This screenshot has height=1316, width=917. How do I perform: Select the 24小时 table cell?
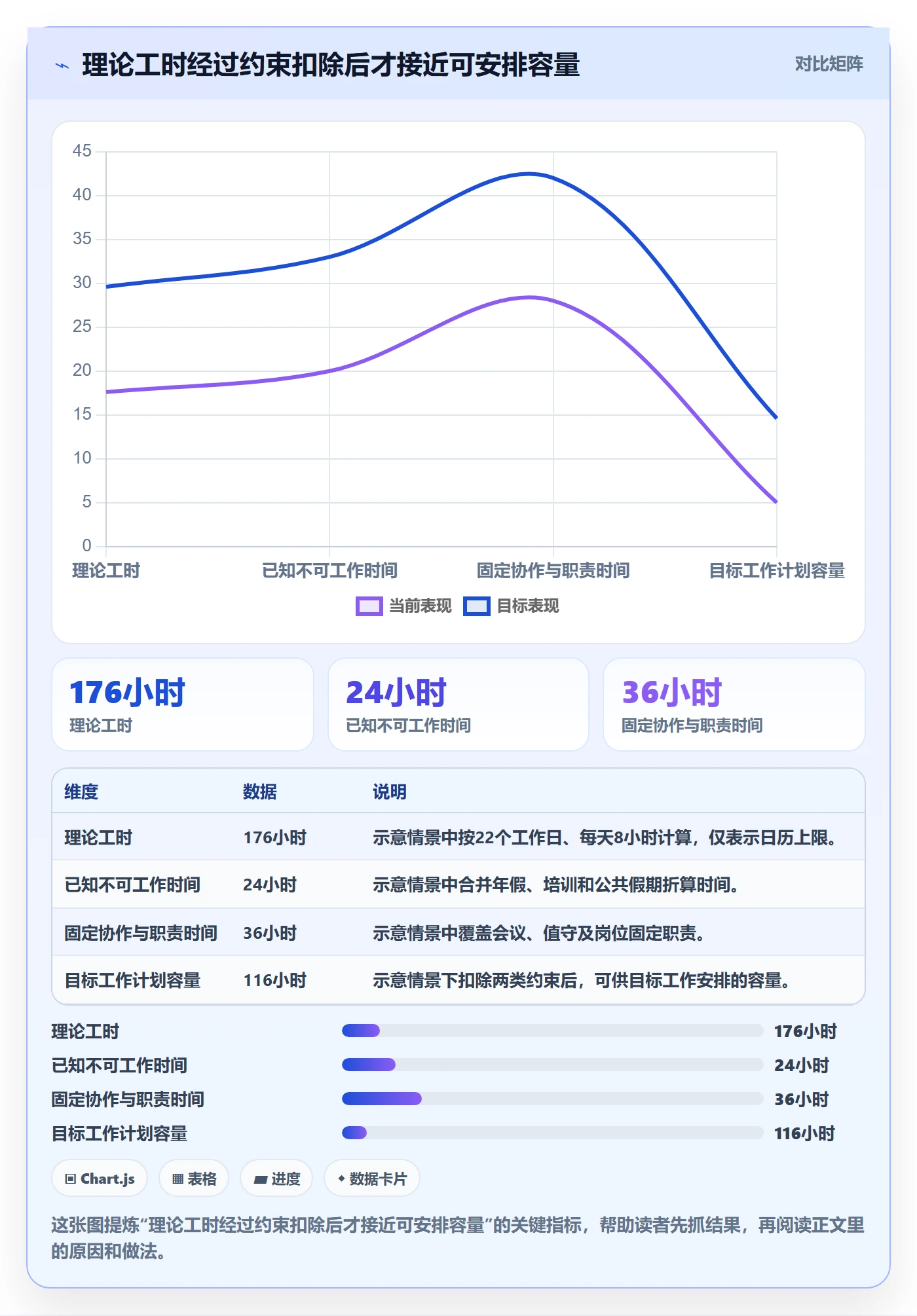(x=270, y=885)
